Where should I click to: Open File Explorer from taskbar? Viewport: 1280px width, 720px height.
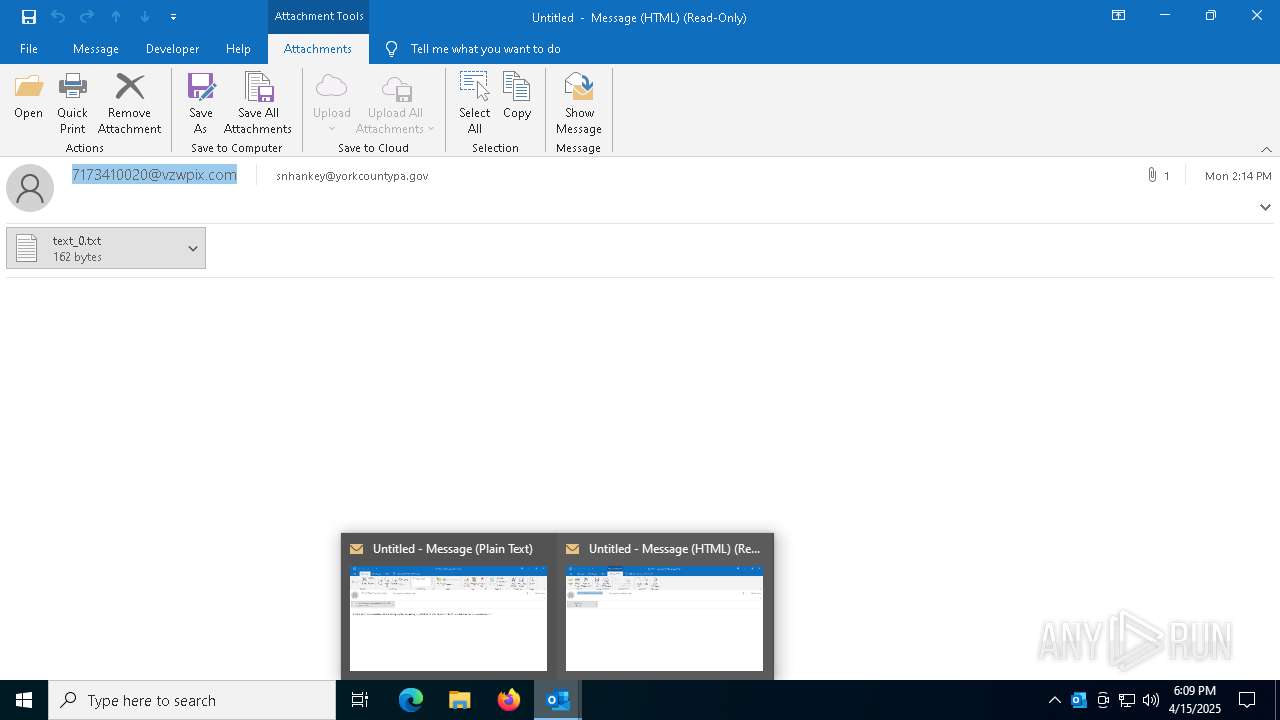460,700
